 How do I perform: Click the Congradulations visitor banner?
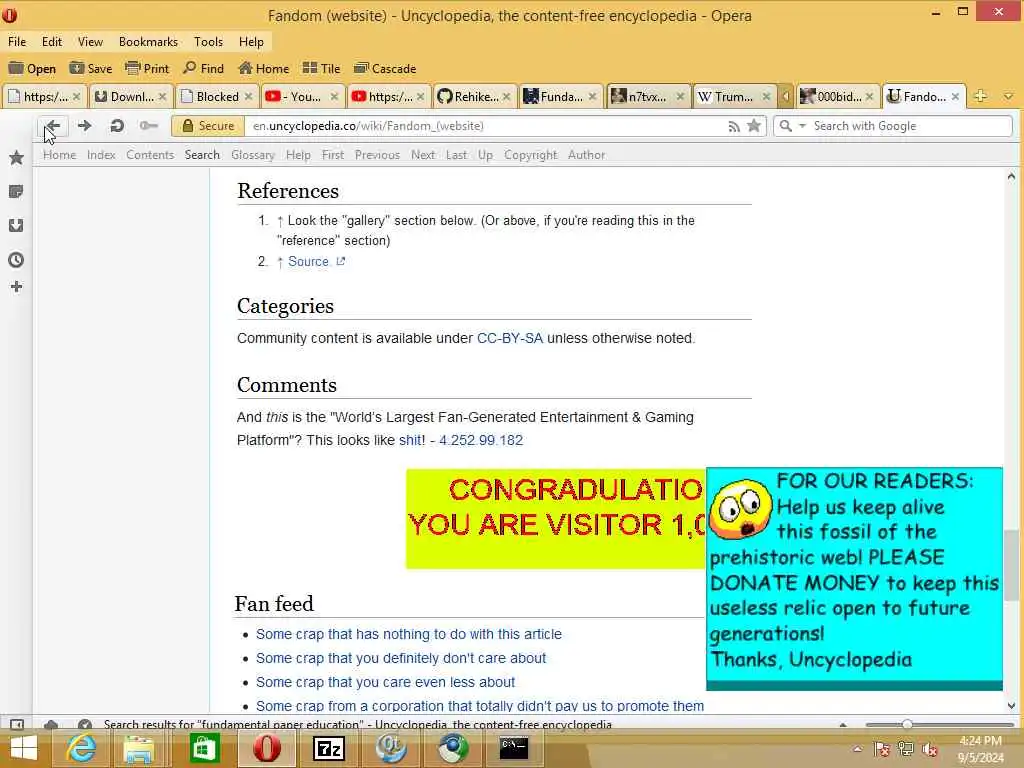click(x=556, y=519)
